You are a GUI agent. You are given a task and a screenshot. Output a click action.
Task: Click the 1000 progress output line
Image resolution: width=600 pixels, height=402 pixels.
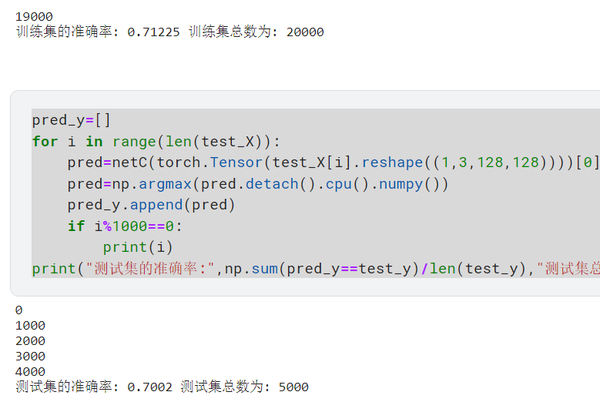[30, 326]
